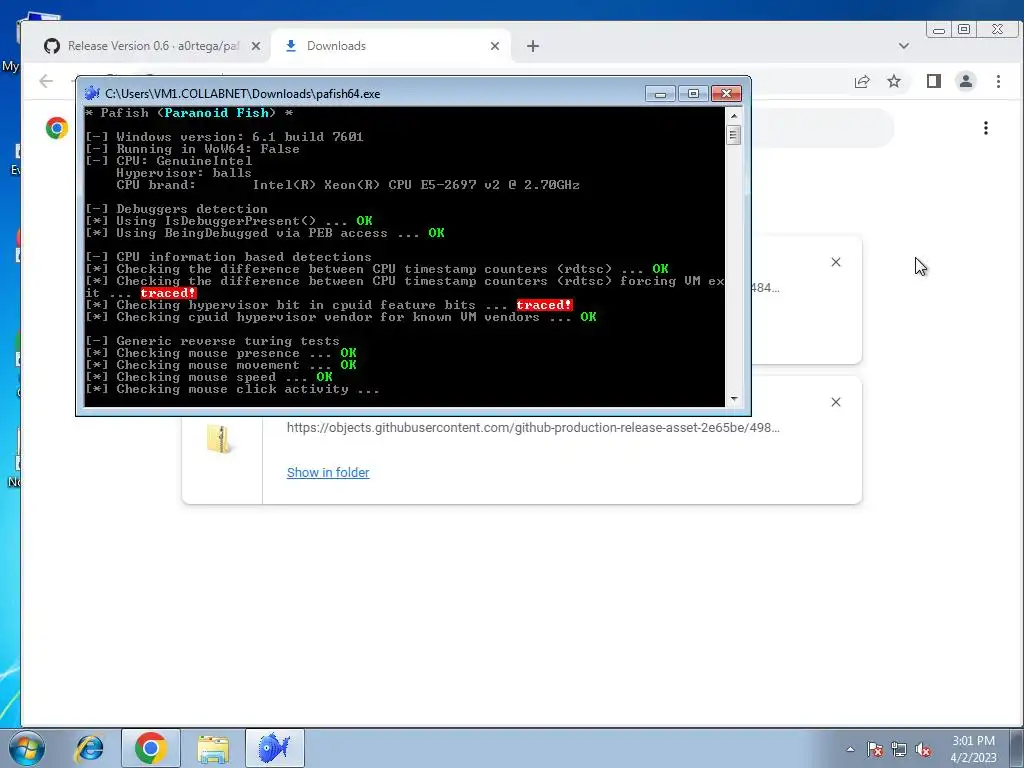1024x768 pixels.
Task: Click Checking mouse click activity line
Action: [232, 389]
